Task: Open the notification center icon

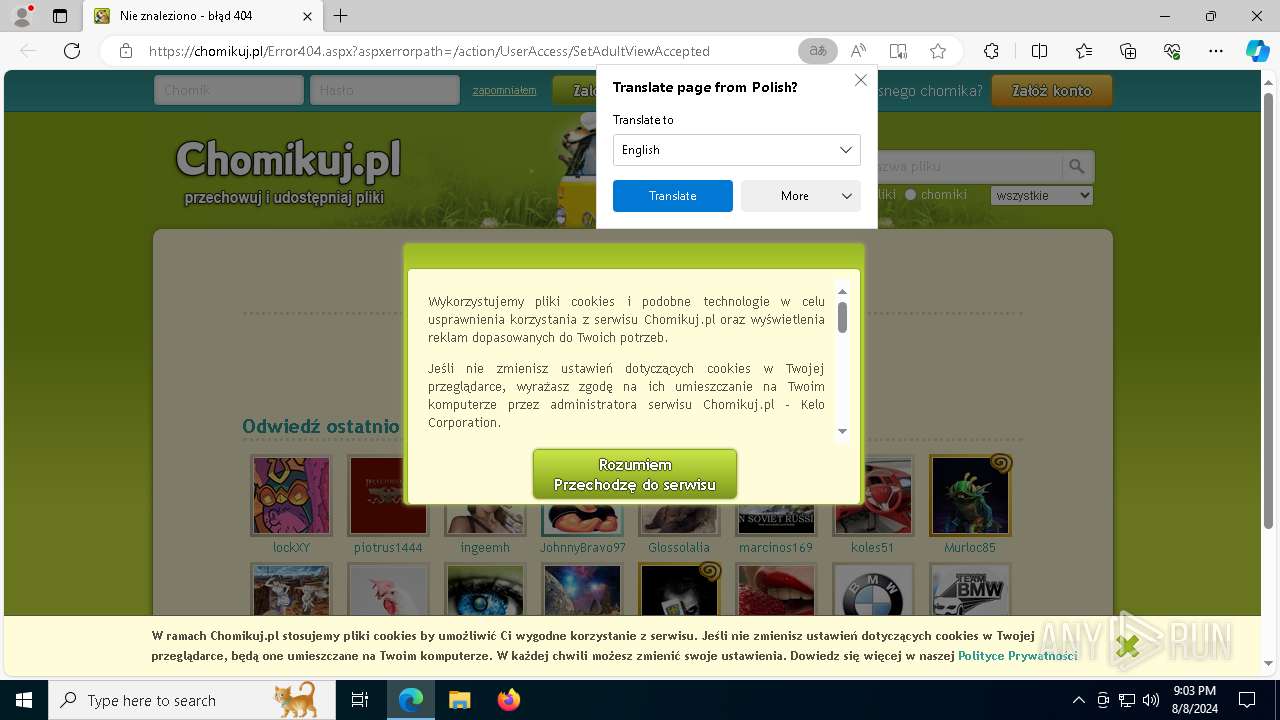Action: coord(1247,700)
